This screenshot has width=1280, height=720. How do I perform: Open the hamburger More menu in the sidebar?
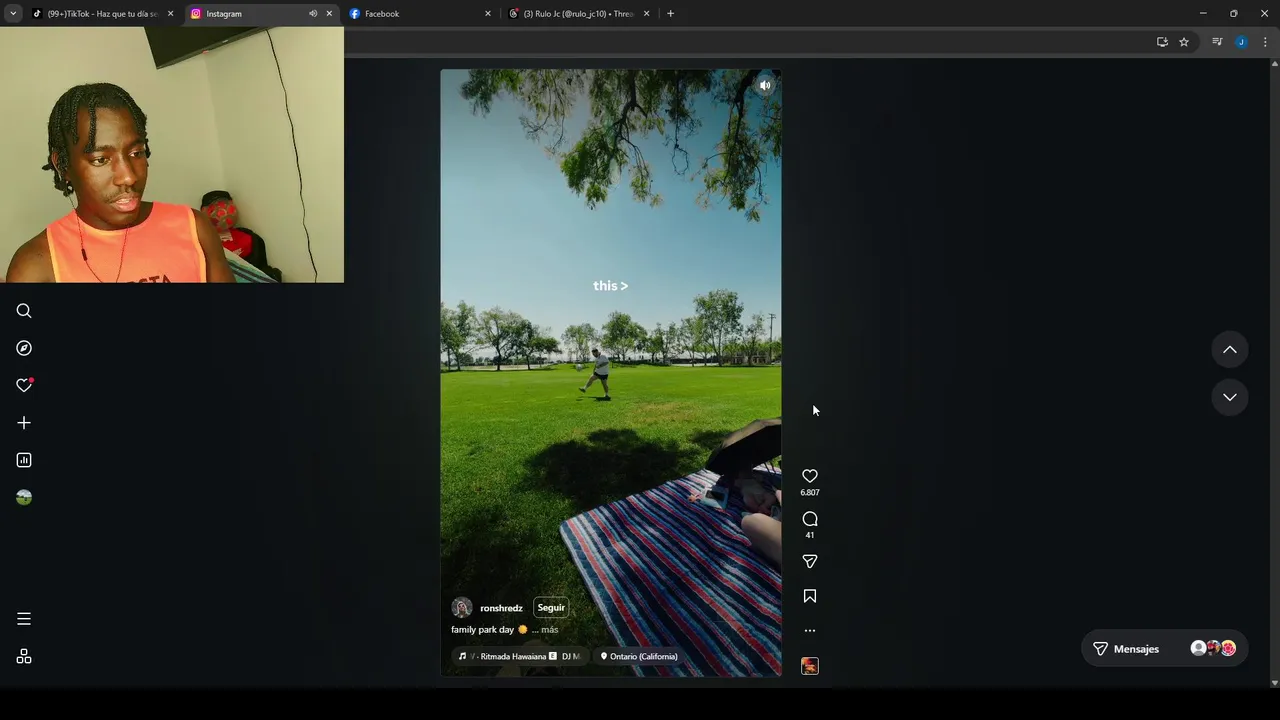click(24, 619)
